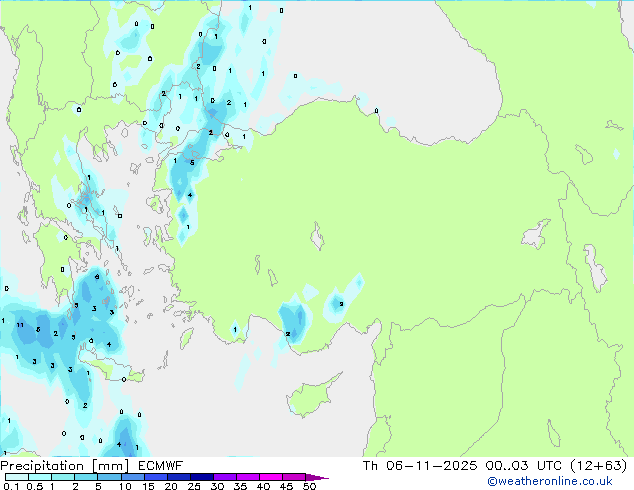Viewport: 634px width, 490px height.
Task: Click the legend label '45'
Action: (x=286, y=486)
